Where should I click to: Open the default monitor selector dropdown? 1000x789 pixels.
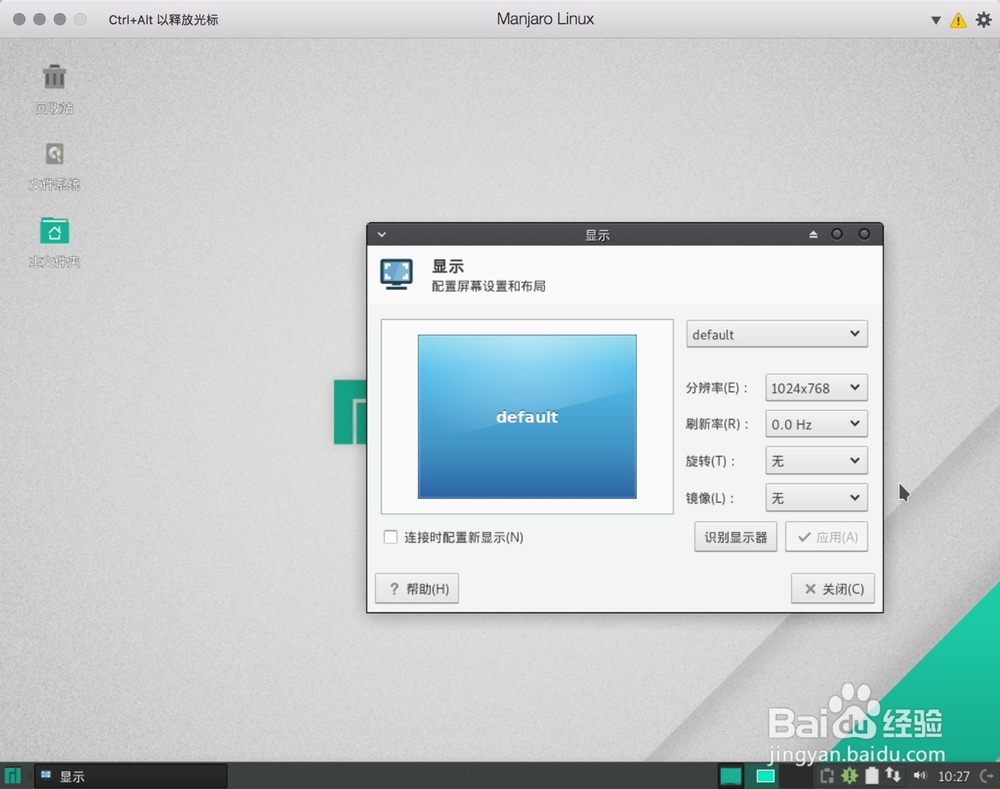(777, 334)
